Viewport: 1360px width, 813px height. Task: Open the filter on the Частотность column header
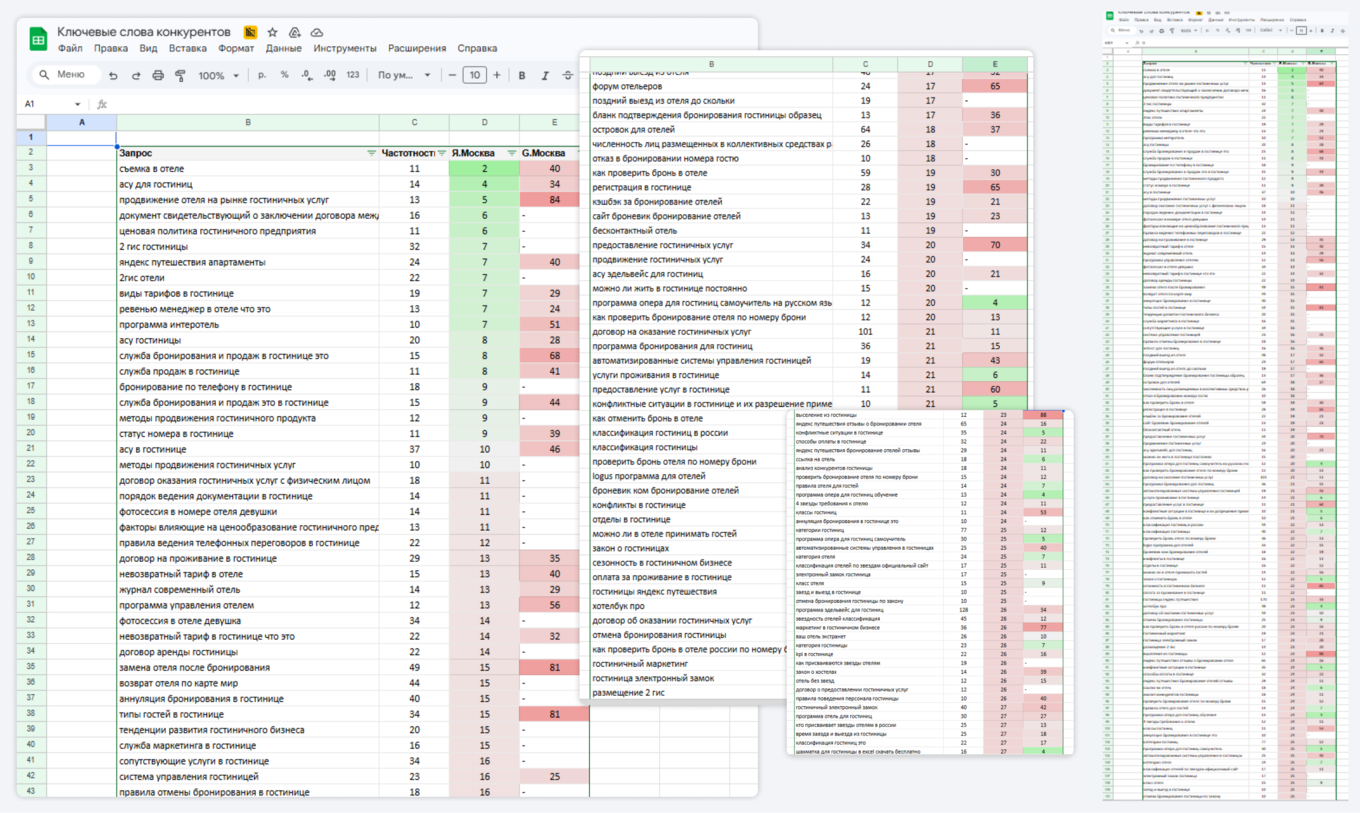coord(442,153)
